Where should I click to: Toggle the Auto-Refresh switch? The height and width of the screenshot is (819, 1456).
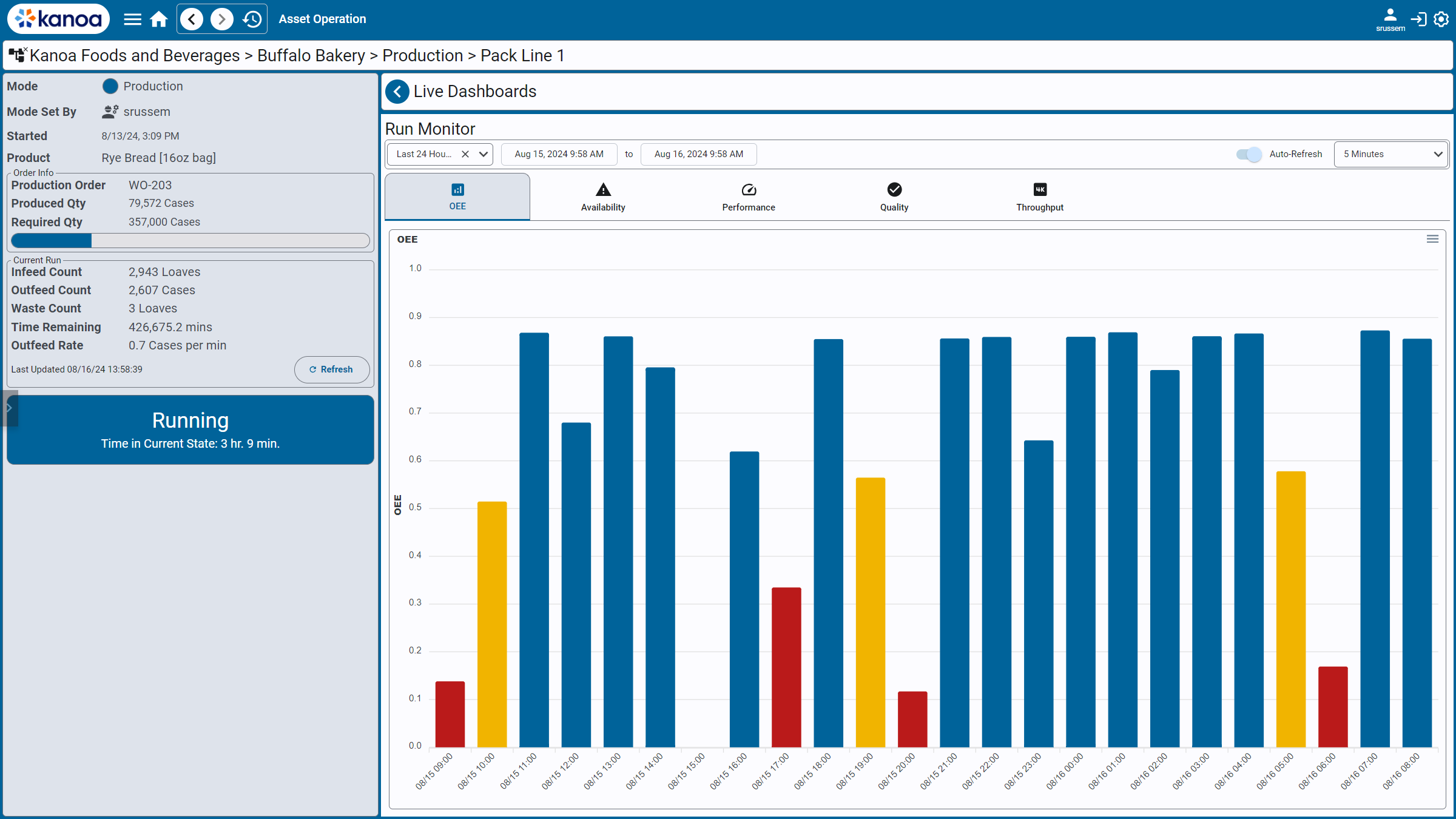1249,154
